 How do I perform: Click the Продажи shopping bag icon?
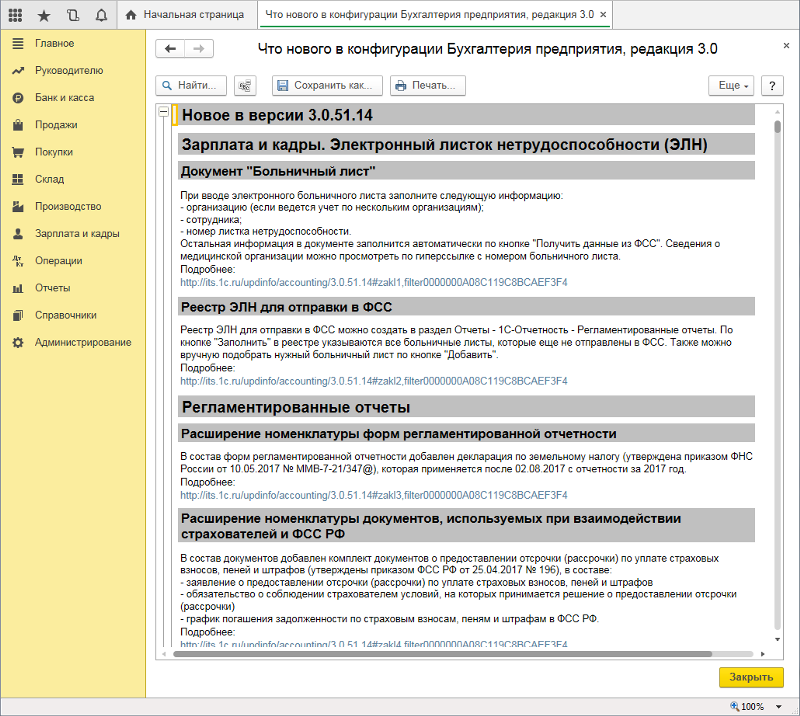[x=18, y=125]
